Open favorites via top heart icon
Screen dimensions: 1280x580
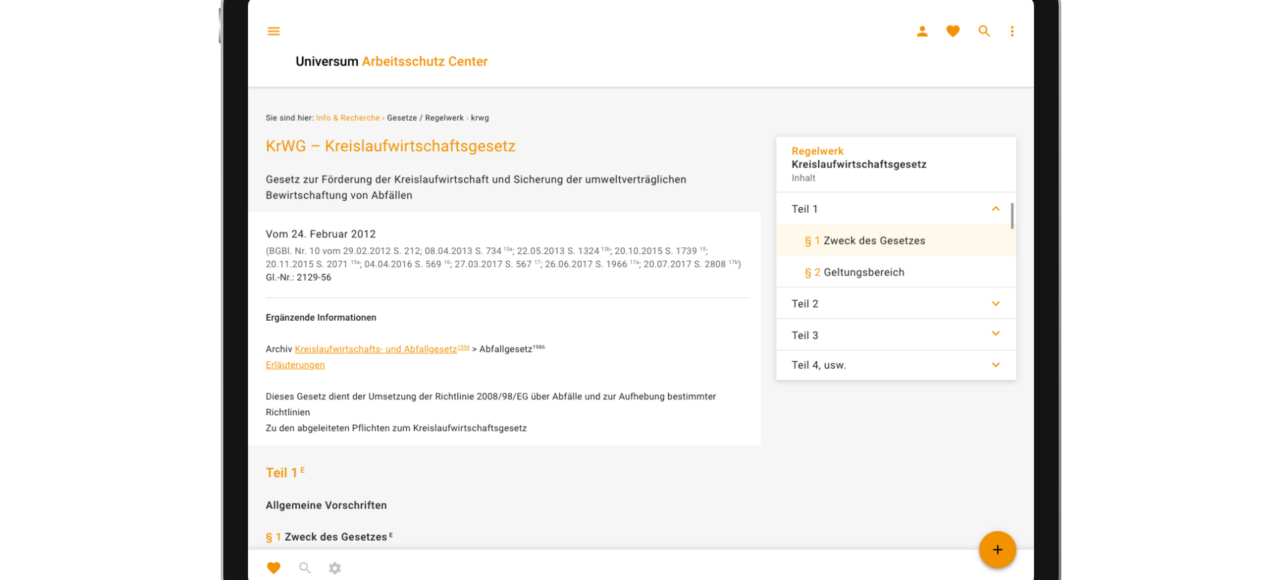coord(953,31)
